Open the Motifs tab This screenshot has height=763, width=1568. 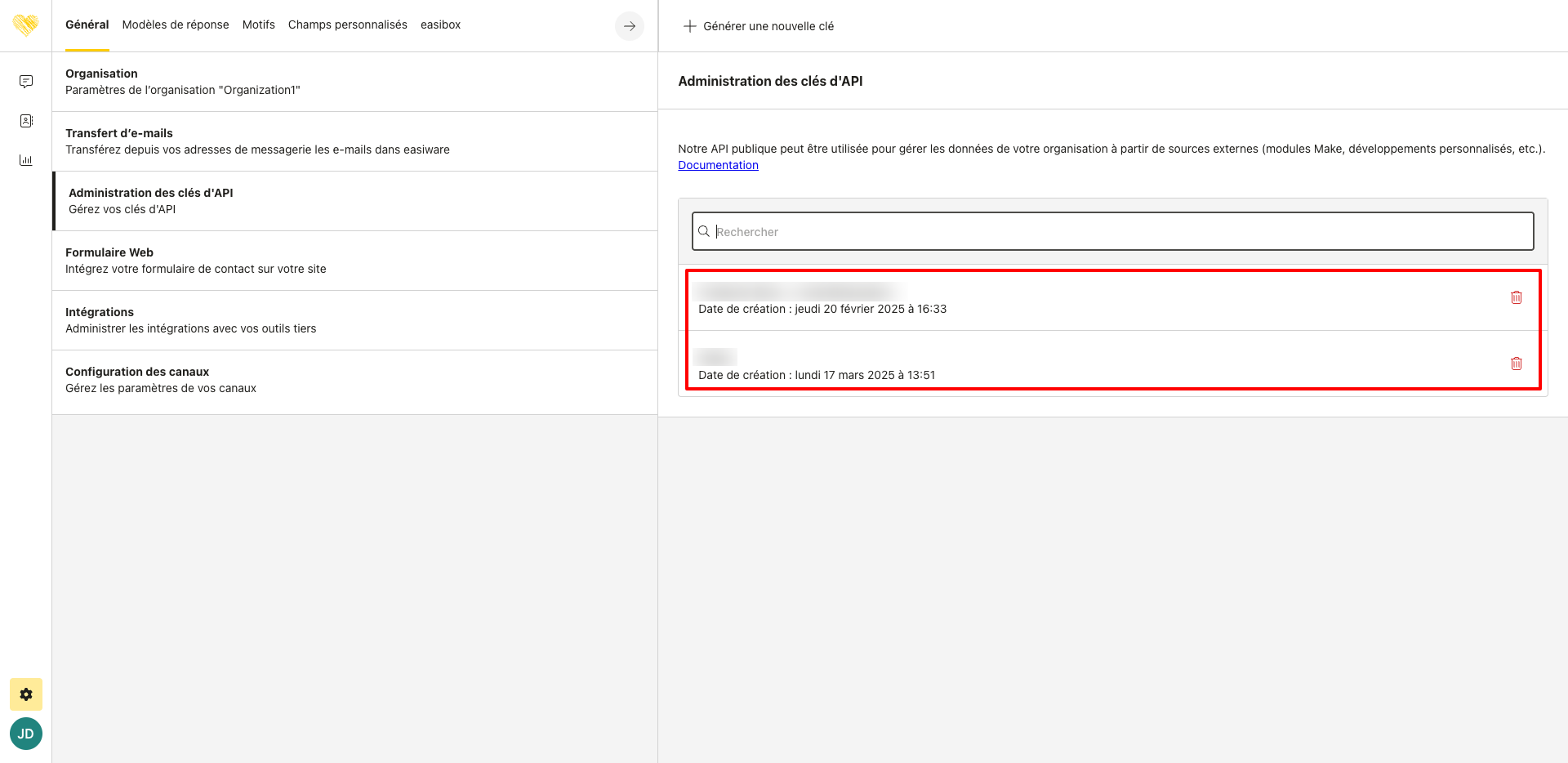tap(258, 25)
